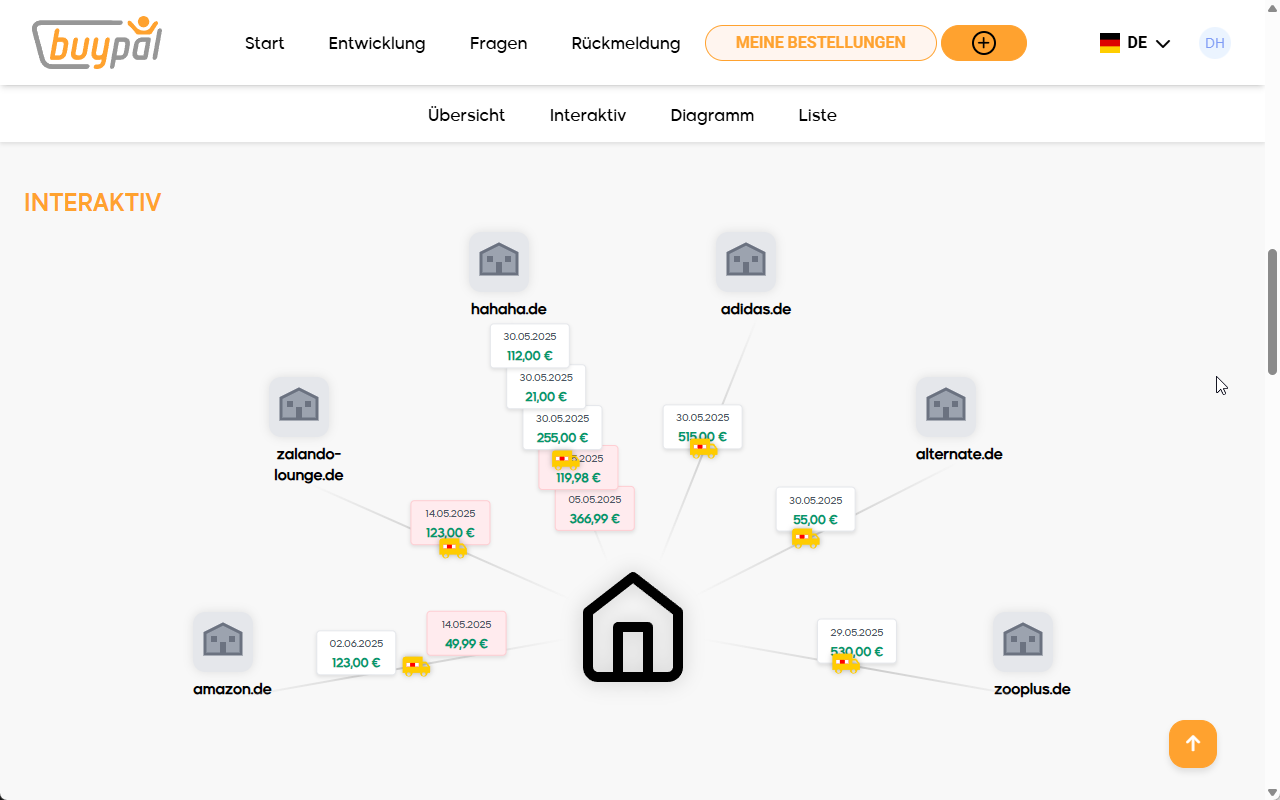Click the adidas.de shop icon
The width and height of the screenshot is (1280, 800).
(746, 261)
